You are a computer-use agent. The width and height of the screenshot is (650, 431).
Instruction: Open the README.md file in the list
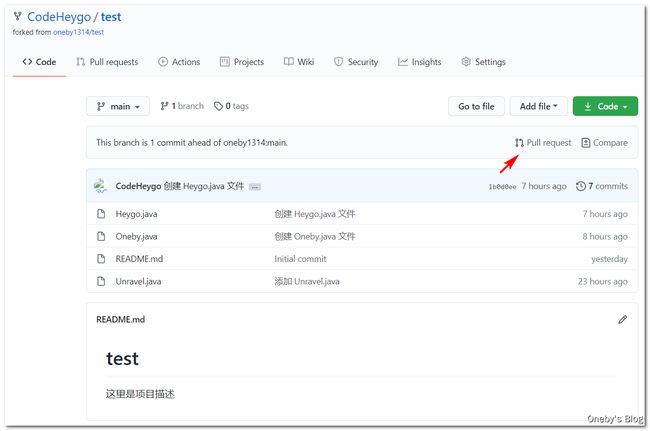(139, 259)
